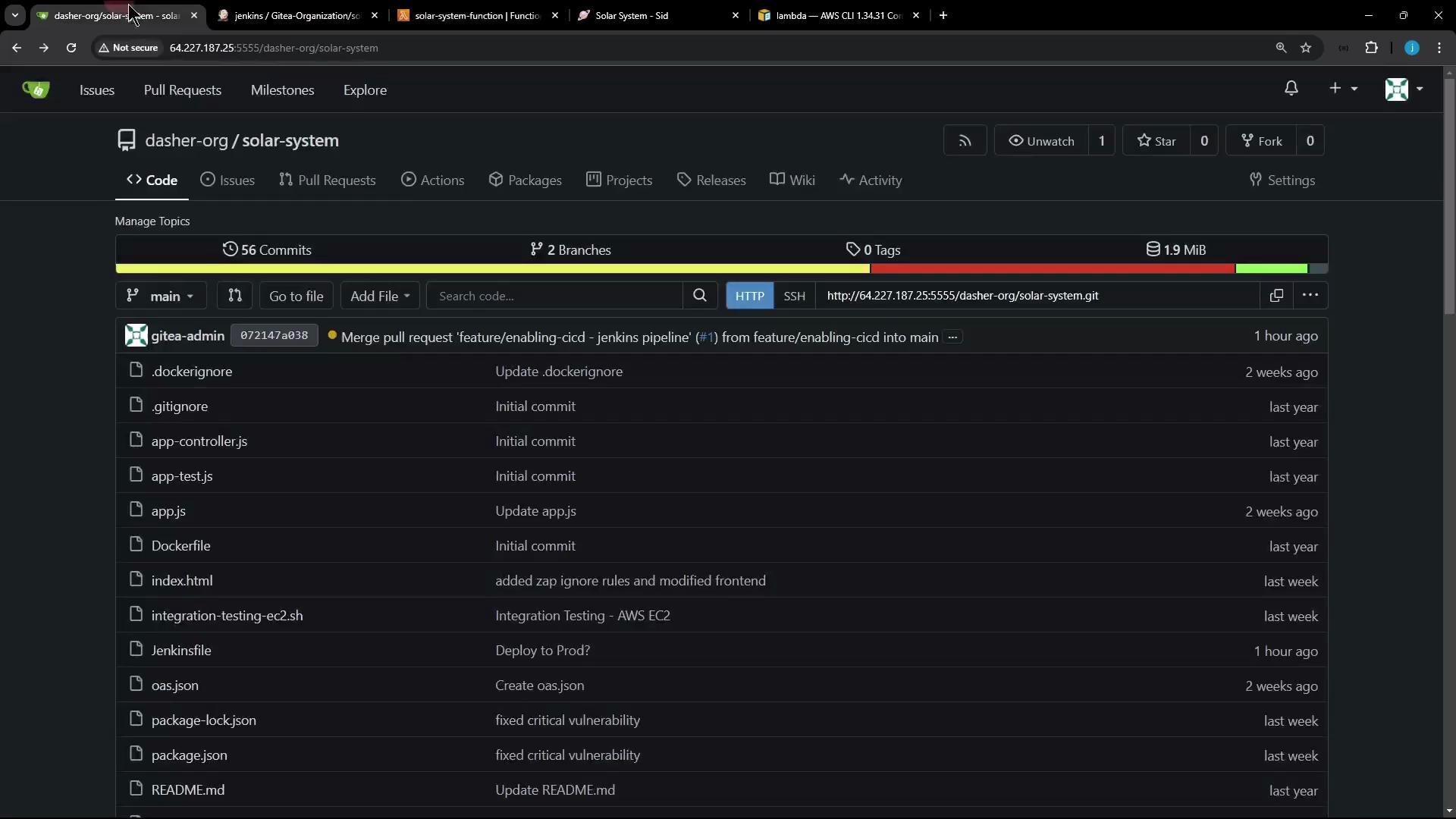Open the stargazers count 0
Viewport: 1456px width, 819px height.
[x=1204, y=141]
